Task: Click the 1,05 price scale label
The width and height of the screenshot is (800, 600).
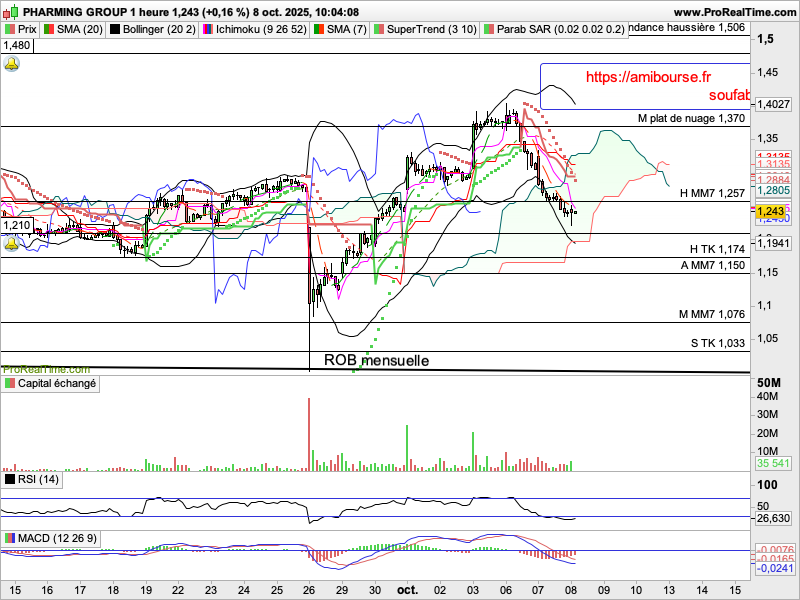Action: tap(768, 338)
